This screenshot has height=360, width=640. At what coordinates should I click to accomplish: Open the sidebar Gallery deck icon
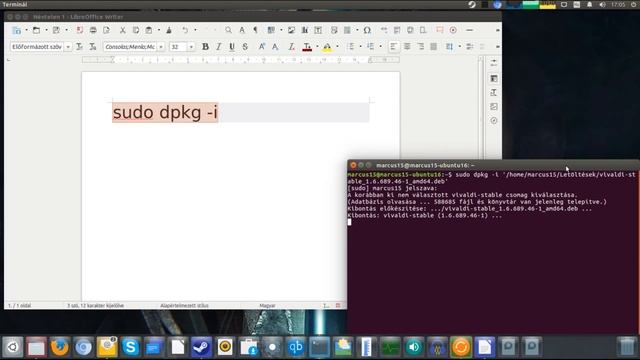493,107
